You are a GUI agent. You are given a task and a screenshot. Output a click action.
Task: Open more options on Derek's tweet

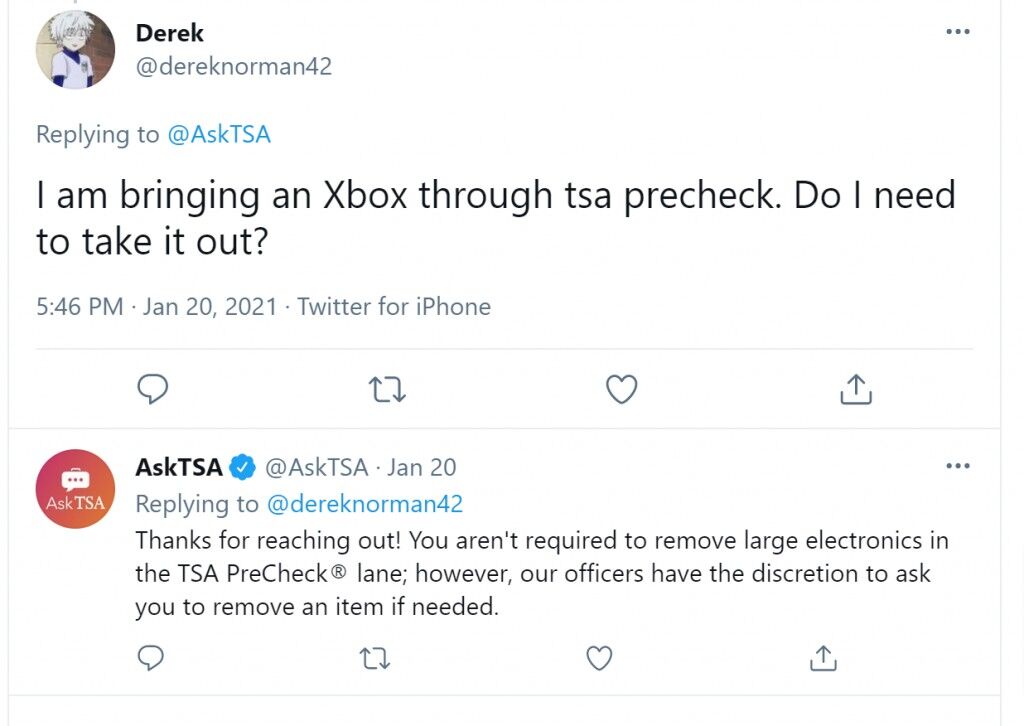[x=957, y=31]
